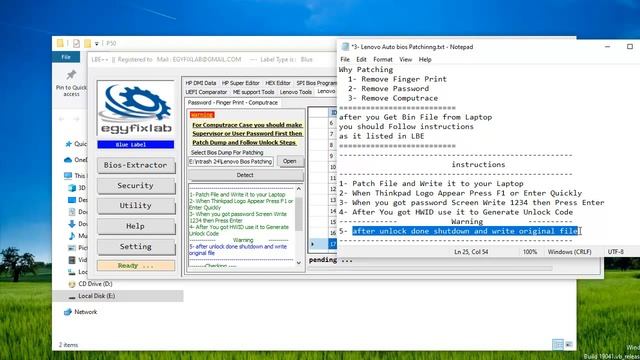Switch to the ME support Tools tab
Screen dimensions: 640x360
(253, 92)
